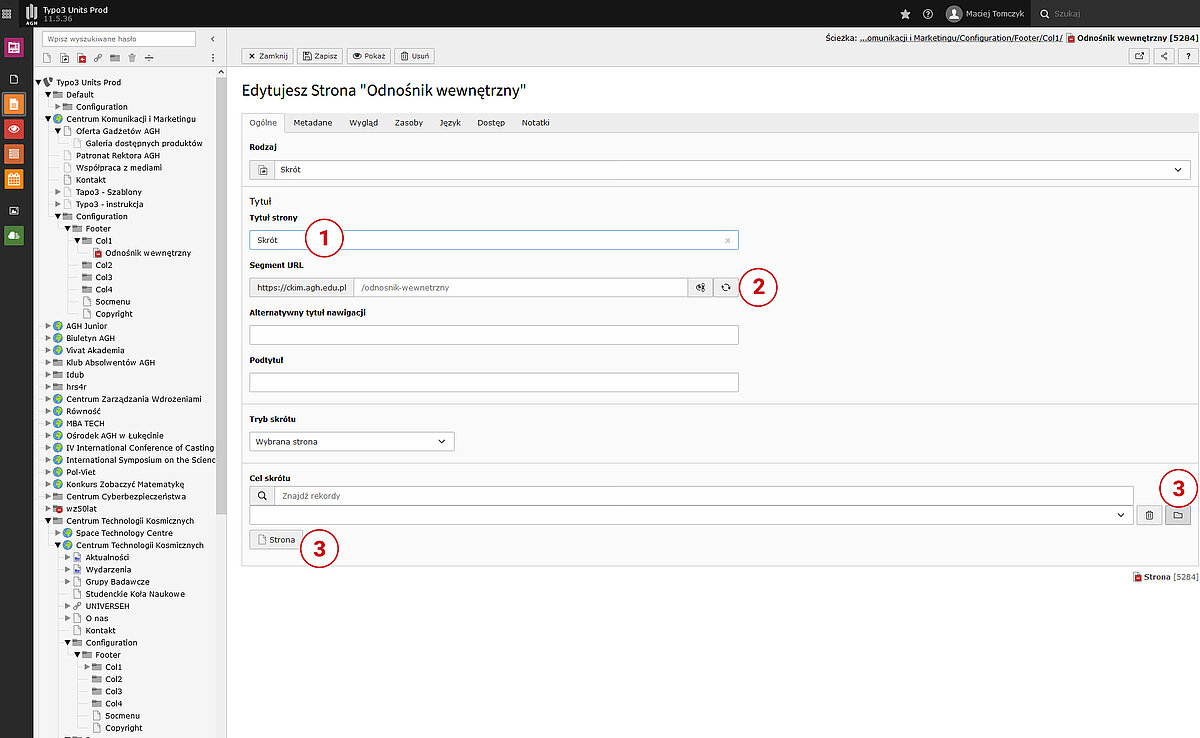
Task: Click the external link page icon in tree toolbar
Action: point(99,58)
